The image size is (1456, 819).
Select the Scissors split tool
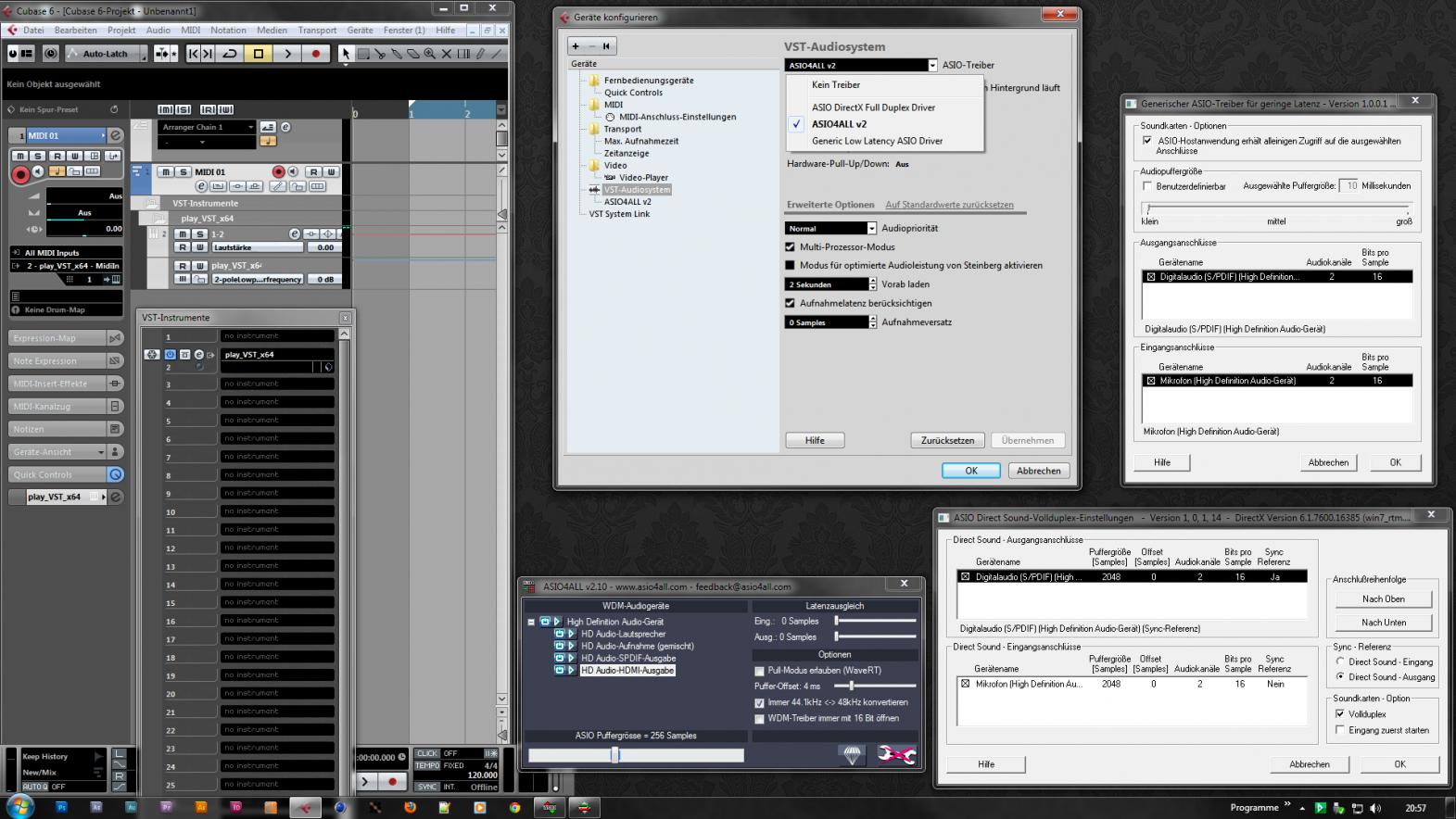(x=380, y=54)
